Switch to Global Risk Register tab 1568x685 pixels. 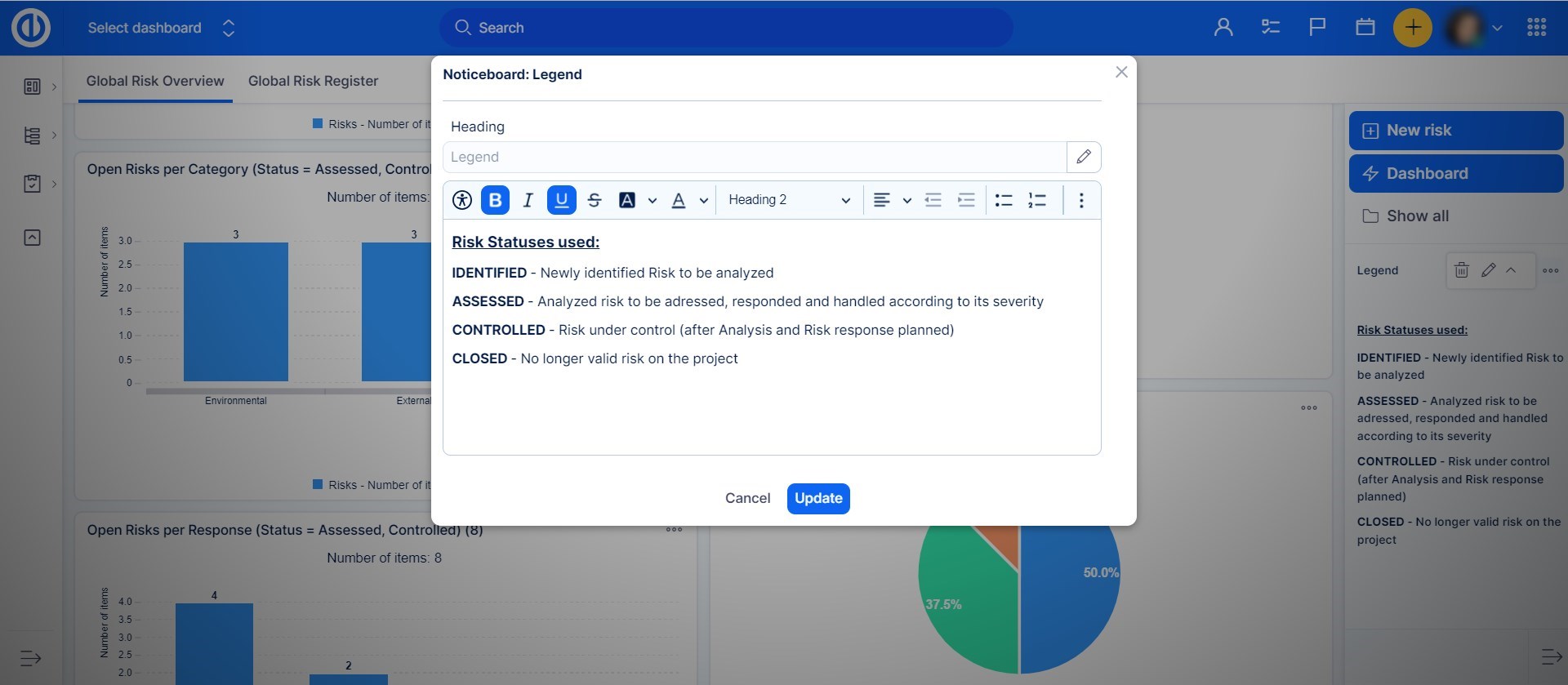pyautogui.click(x=313, y=81)
